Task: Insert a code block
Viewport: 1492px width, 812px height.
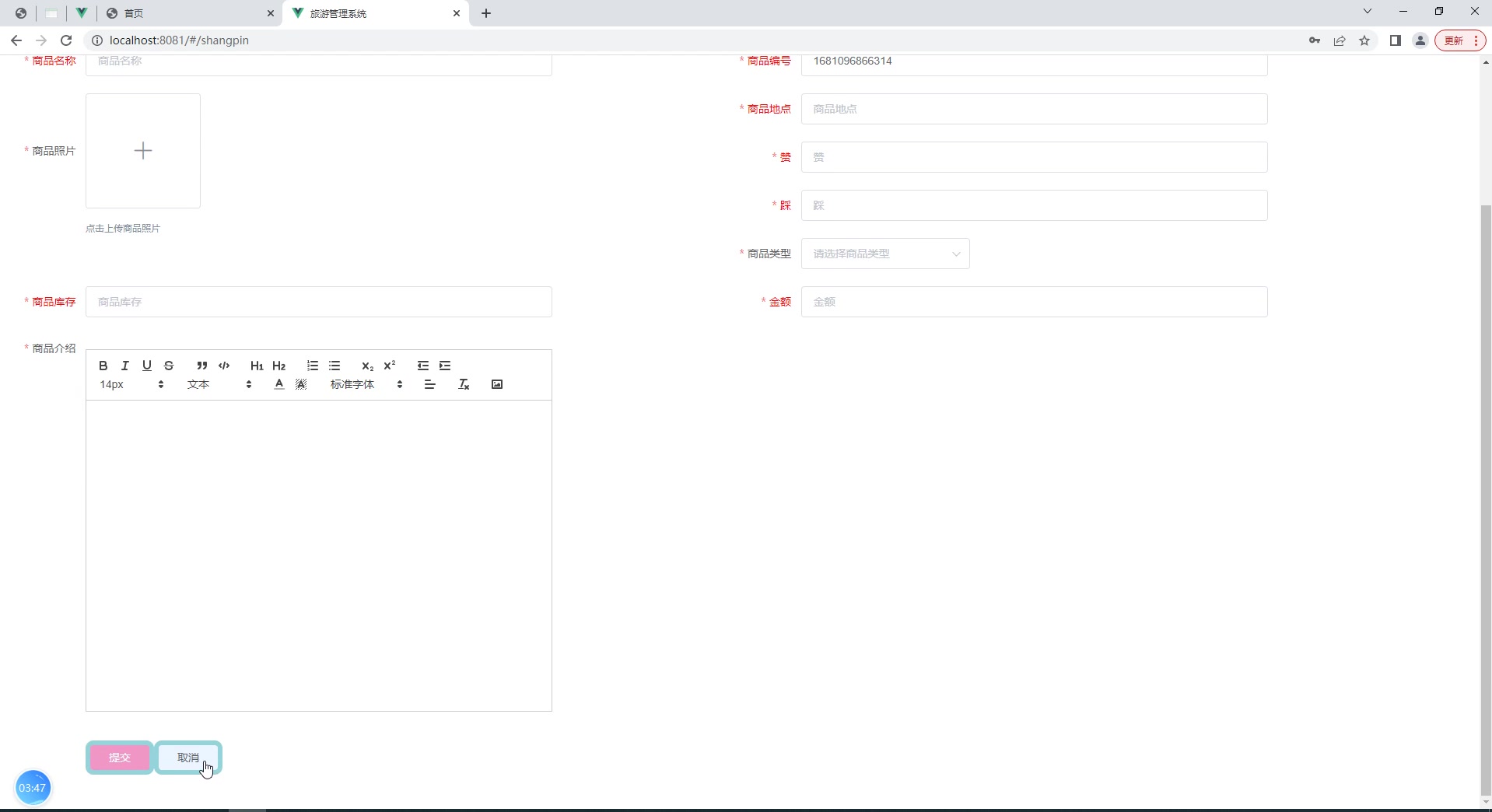Action: pyautogui.click(x=224, y=366)
